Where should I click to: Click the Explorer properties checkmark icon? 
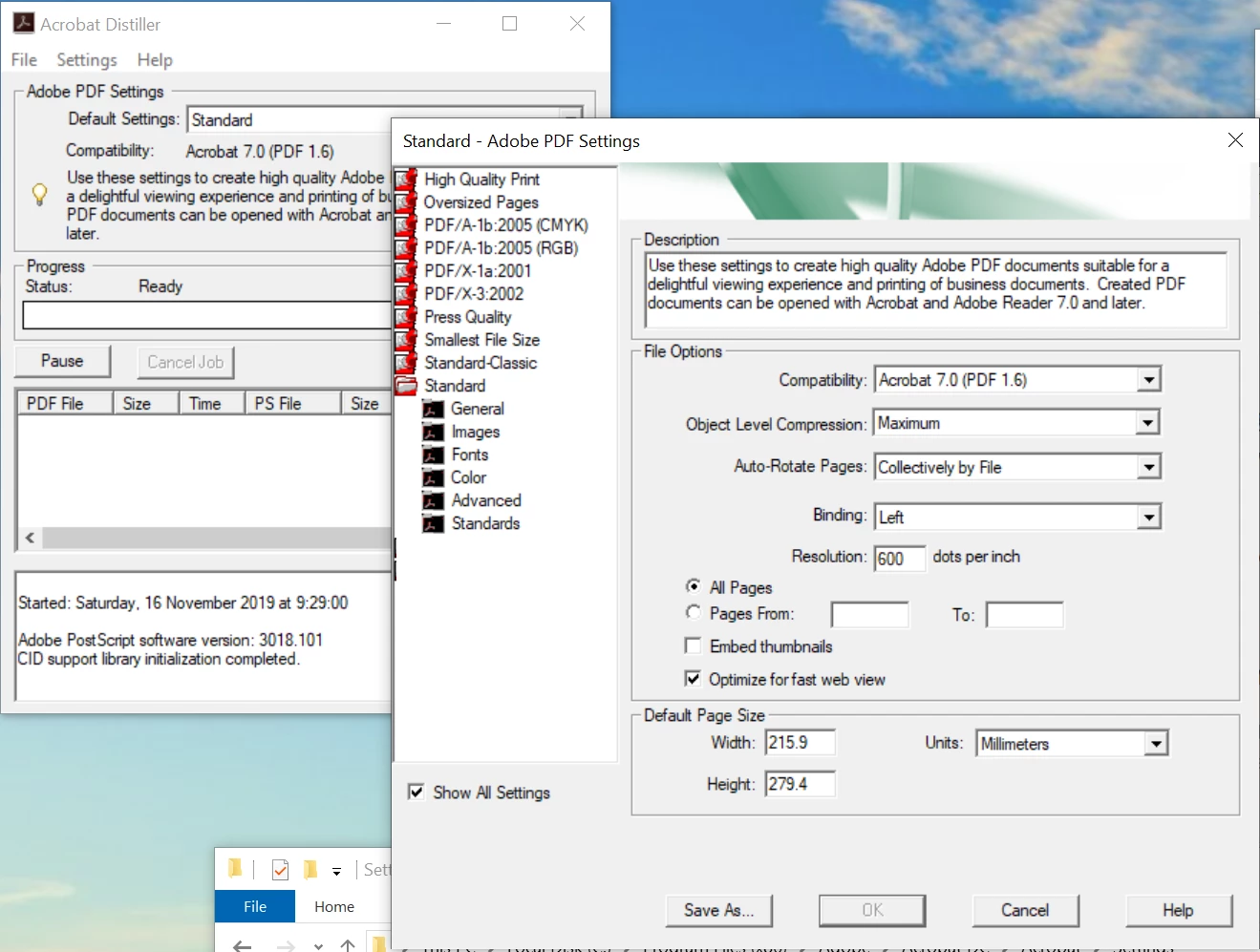(280, 870)
